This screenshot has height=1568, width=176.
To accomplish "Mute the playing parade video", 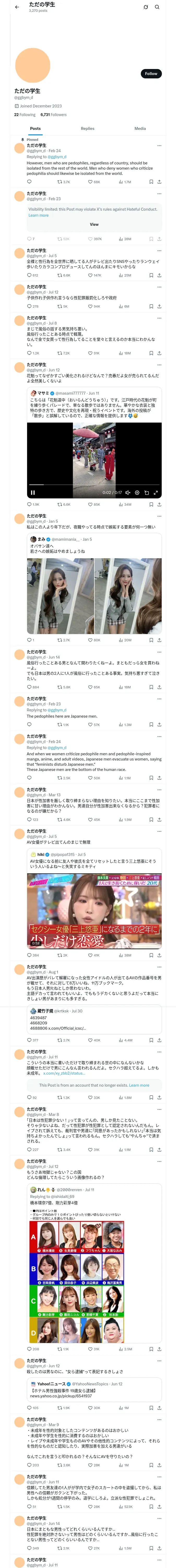I will click(x=128, y=492).
